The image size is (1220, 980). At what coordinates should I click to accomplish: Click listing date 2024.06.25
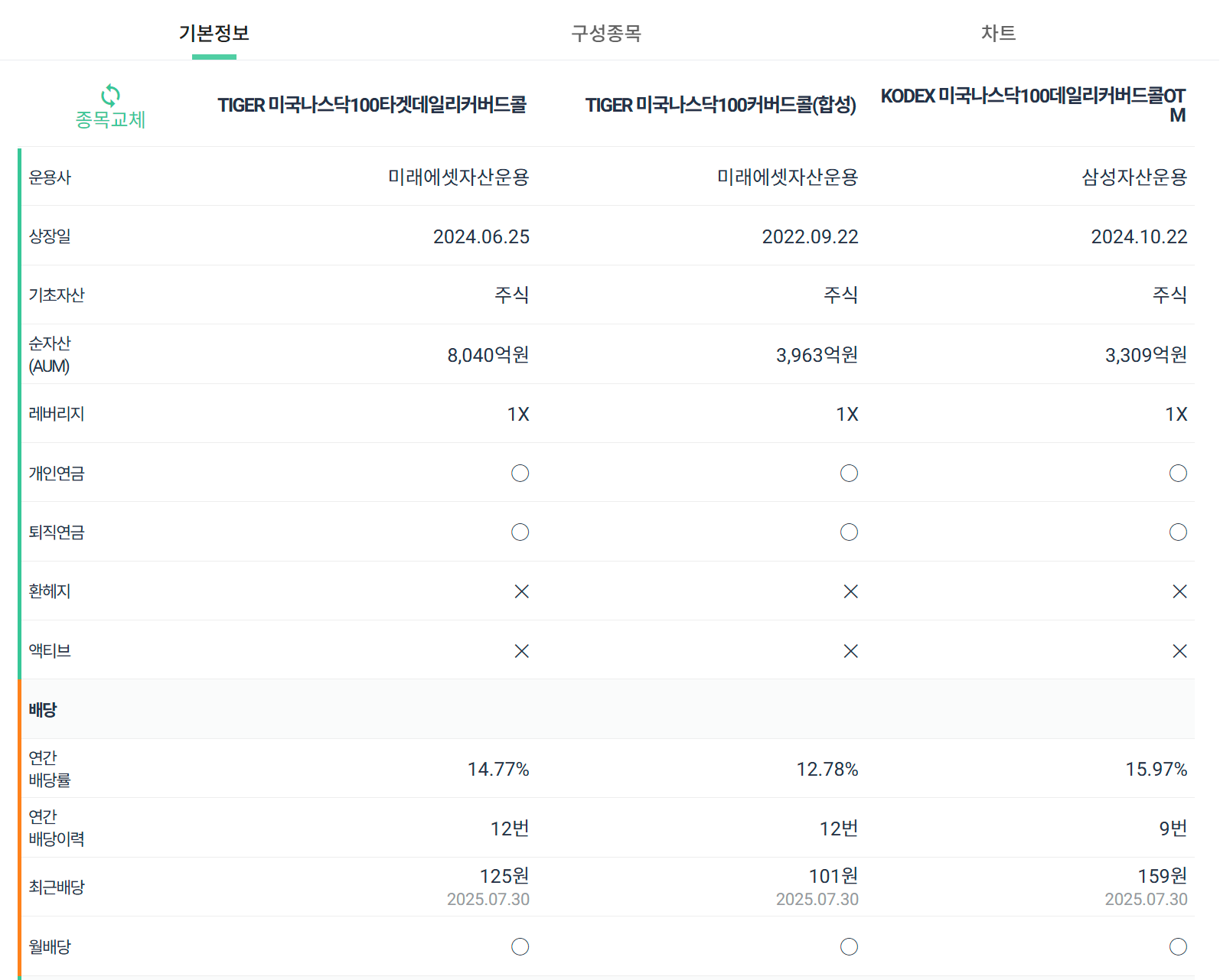(481, 236)
